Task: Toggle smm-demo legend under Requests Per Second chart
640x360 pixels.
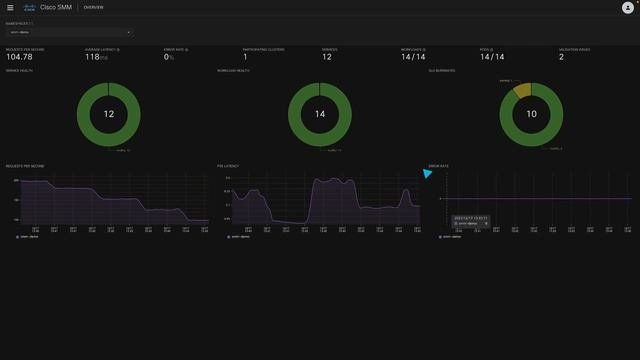Action: 27,237
